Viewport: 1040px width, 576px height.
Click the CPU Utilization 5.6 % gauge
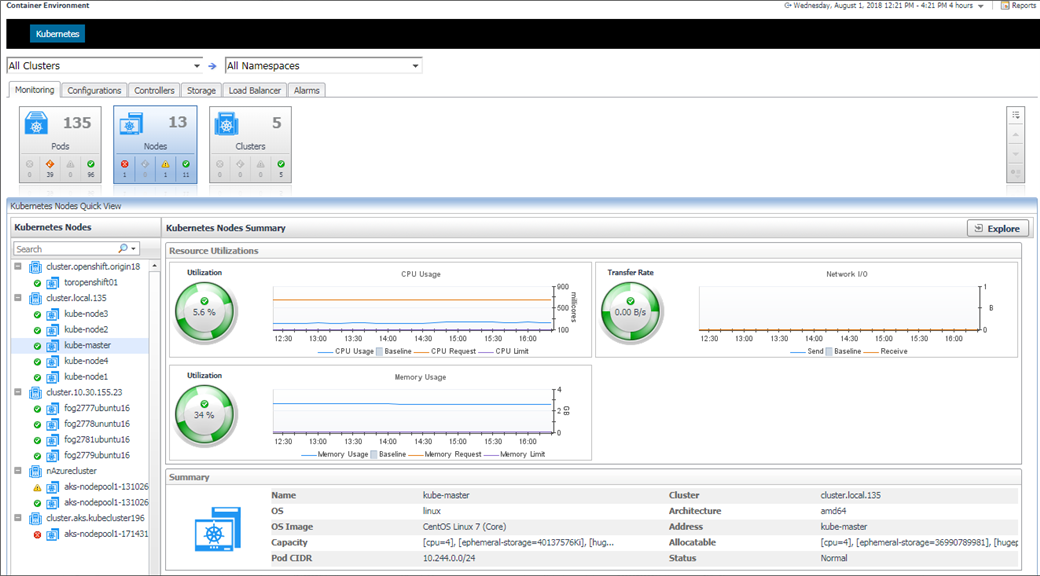204,312
